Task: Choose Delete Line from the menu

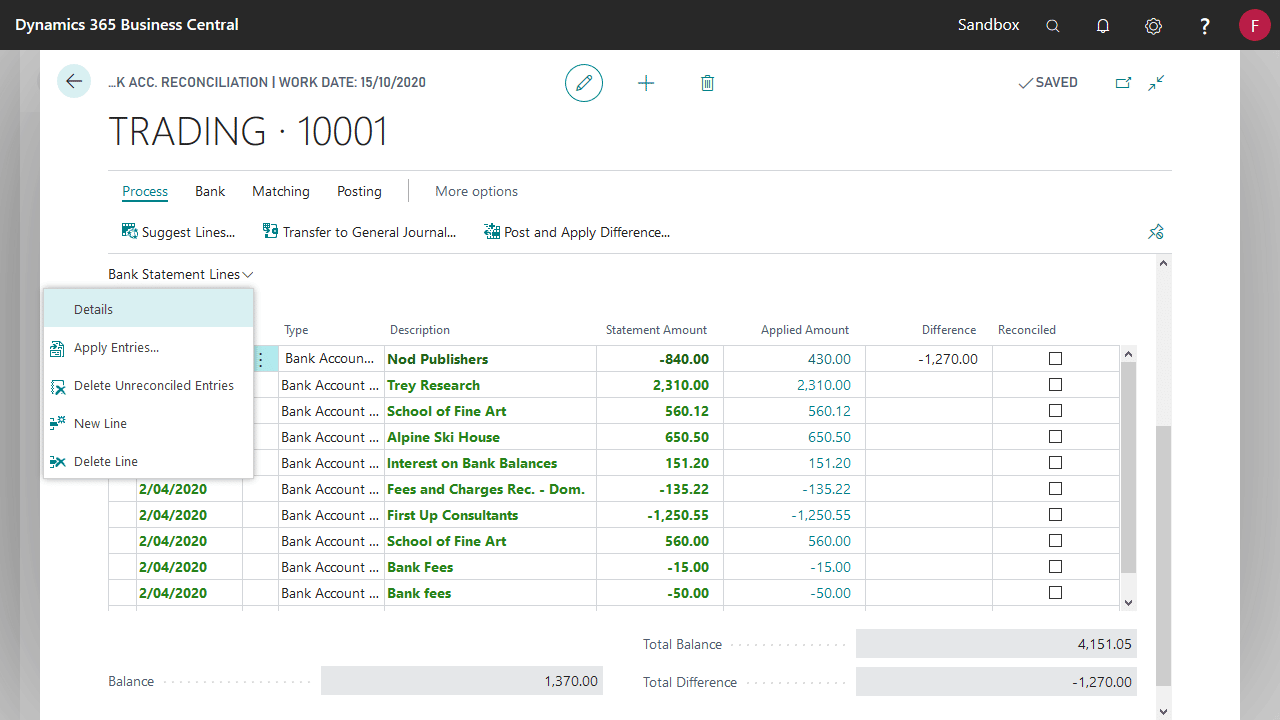Action: 148,461
